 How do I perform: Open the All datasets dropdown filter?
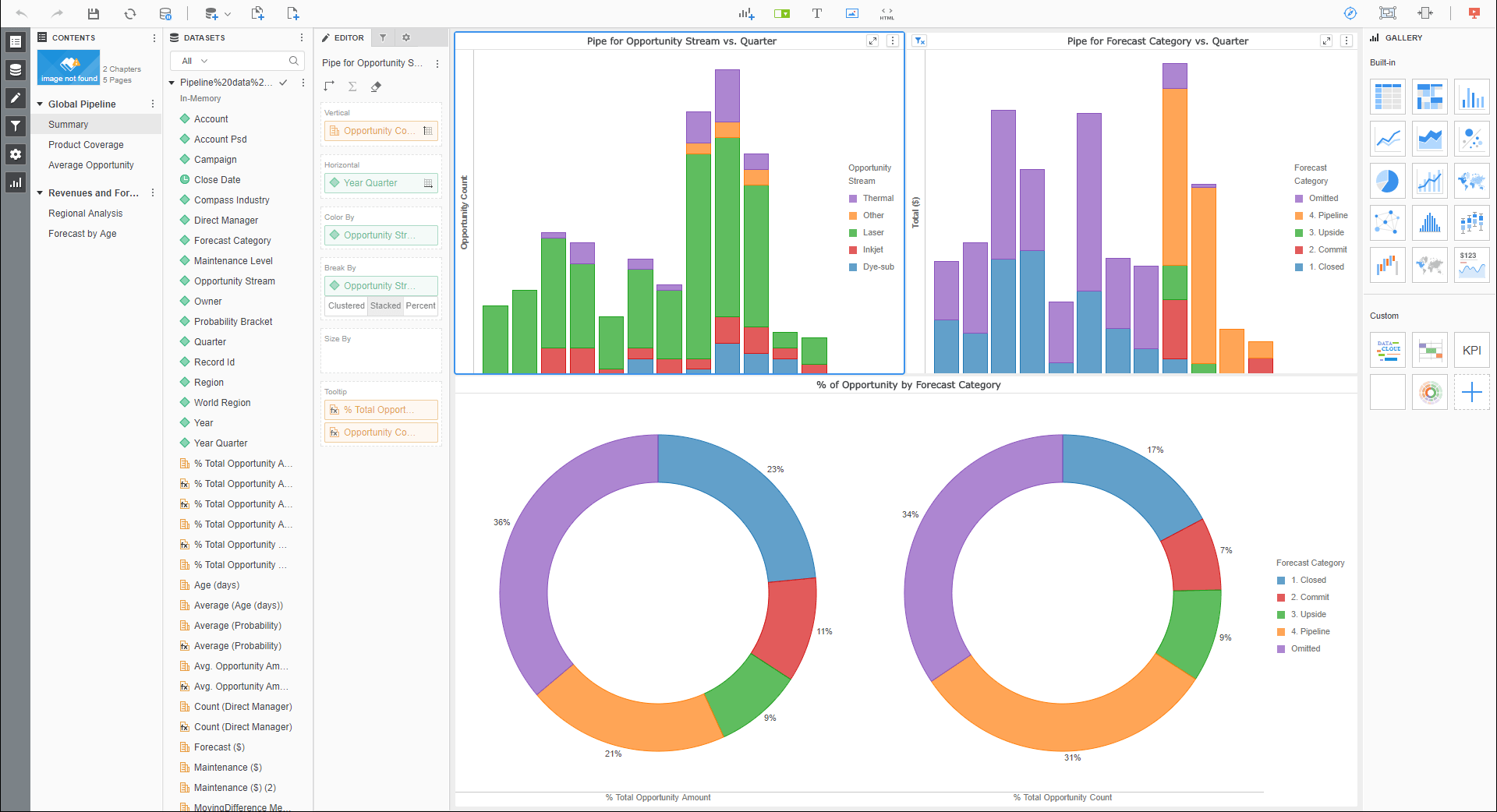pos(192,60)
